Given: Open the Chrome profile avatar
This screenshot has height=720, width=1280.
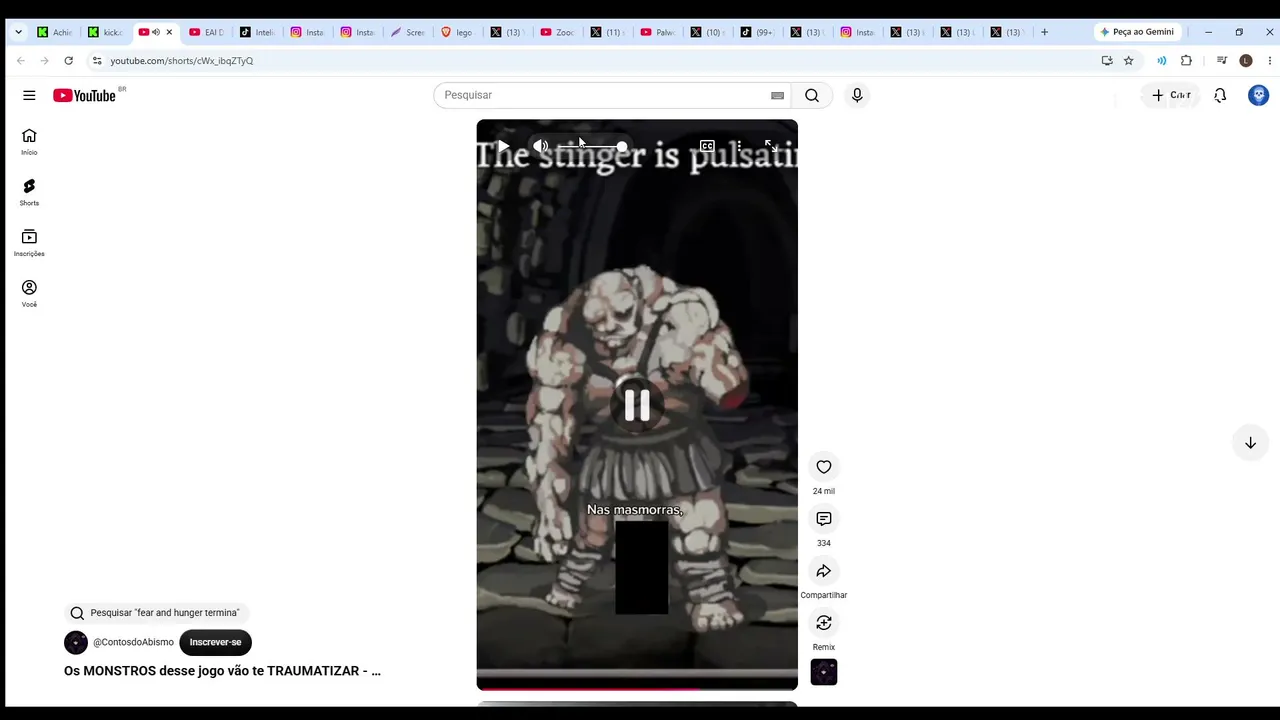Looking at the screenshot, I should pyautogui.click(x=1246, y=61).
